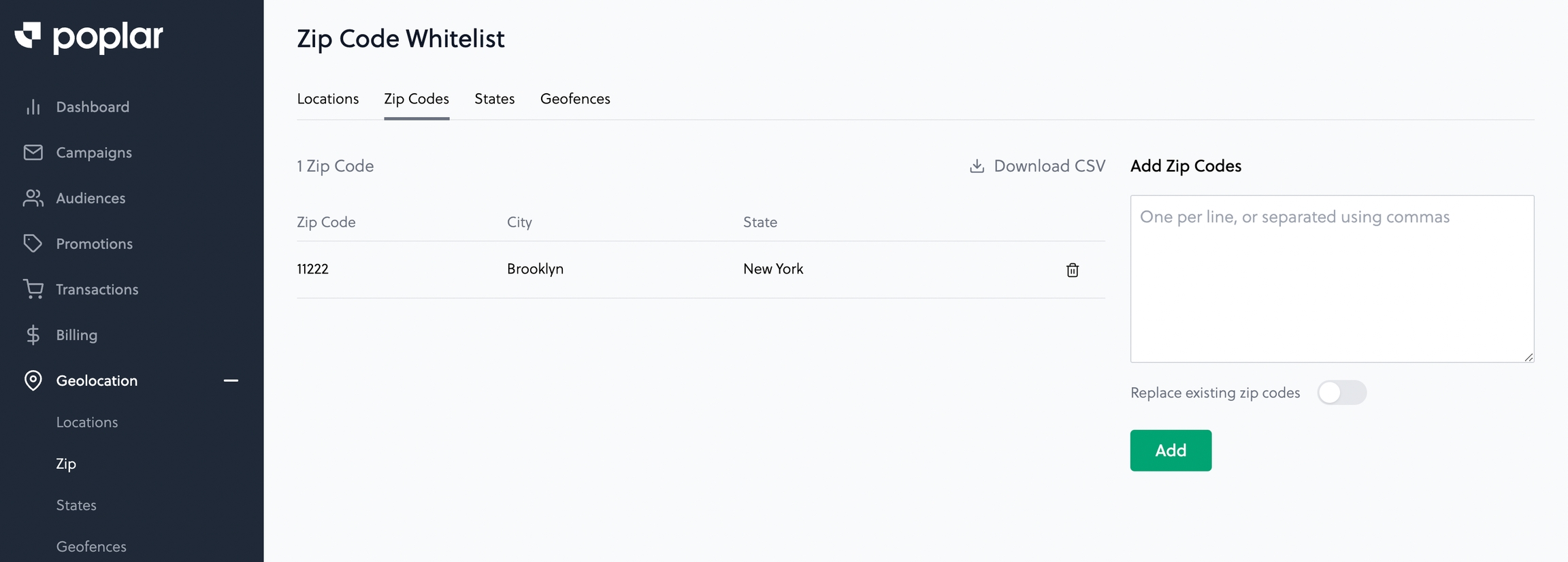
Task: Click the Geolocation pin icon
Action: pyautogui.click(x=33, y=380)
